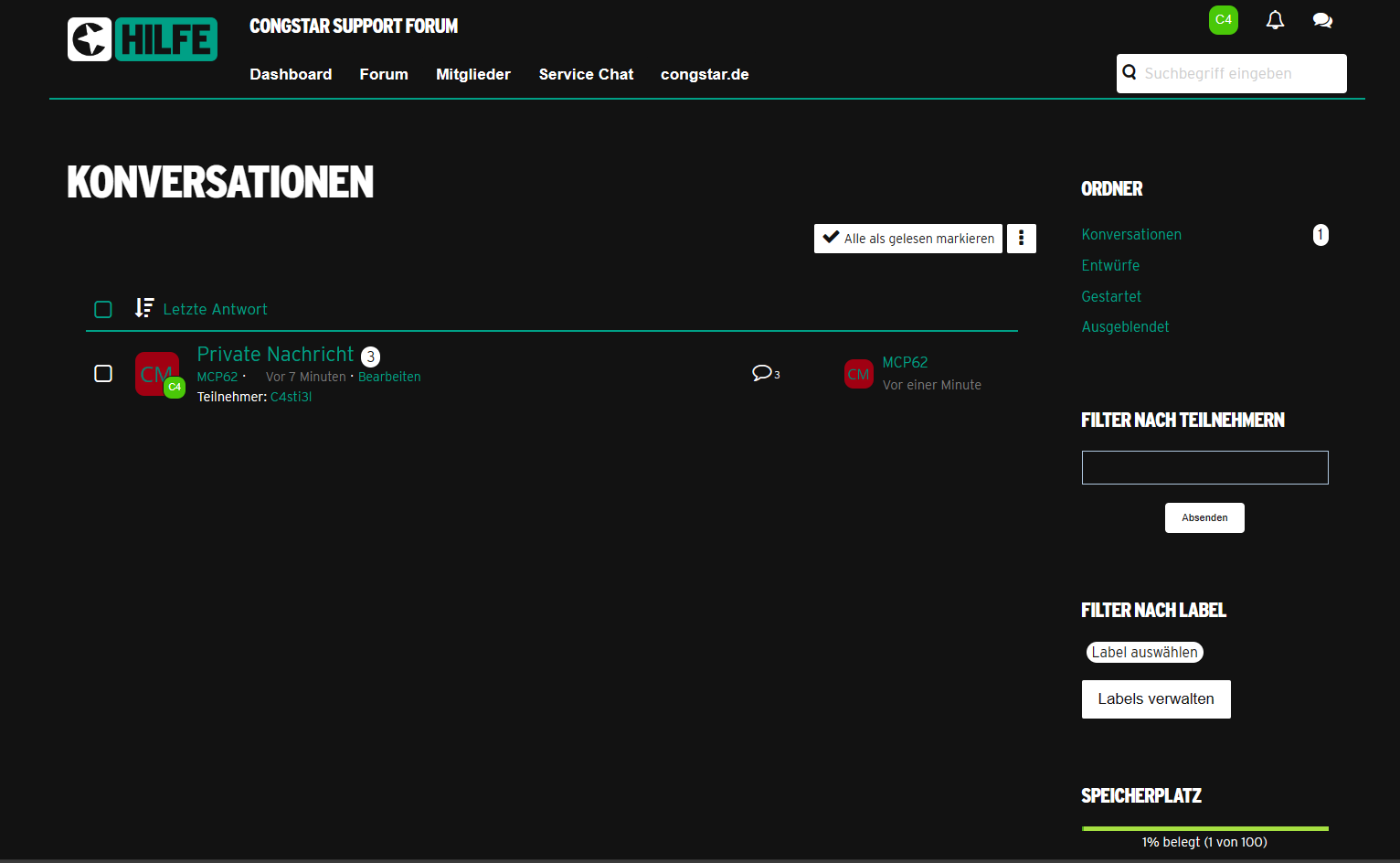Screen dimensions: 1400x863
Task: Click the Speicherplatz usage bar
Action: pos(1204,828)
